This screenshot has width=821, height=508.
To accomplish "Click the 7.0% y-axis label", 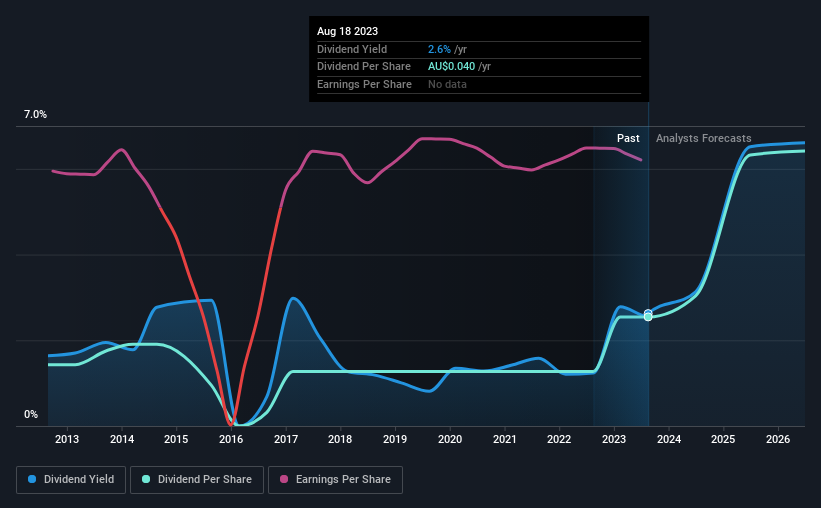I will (35, 114).
